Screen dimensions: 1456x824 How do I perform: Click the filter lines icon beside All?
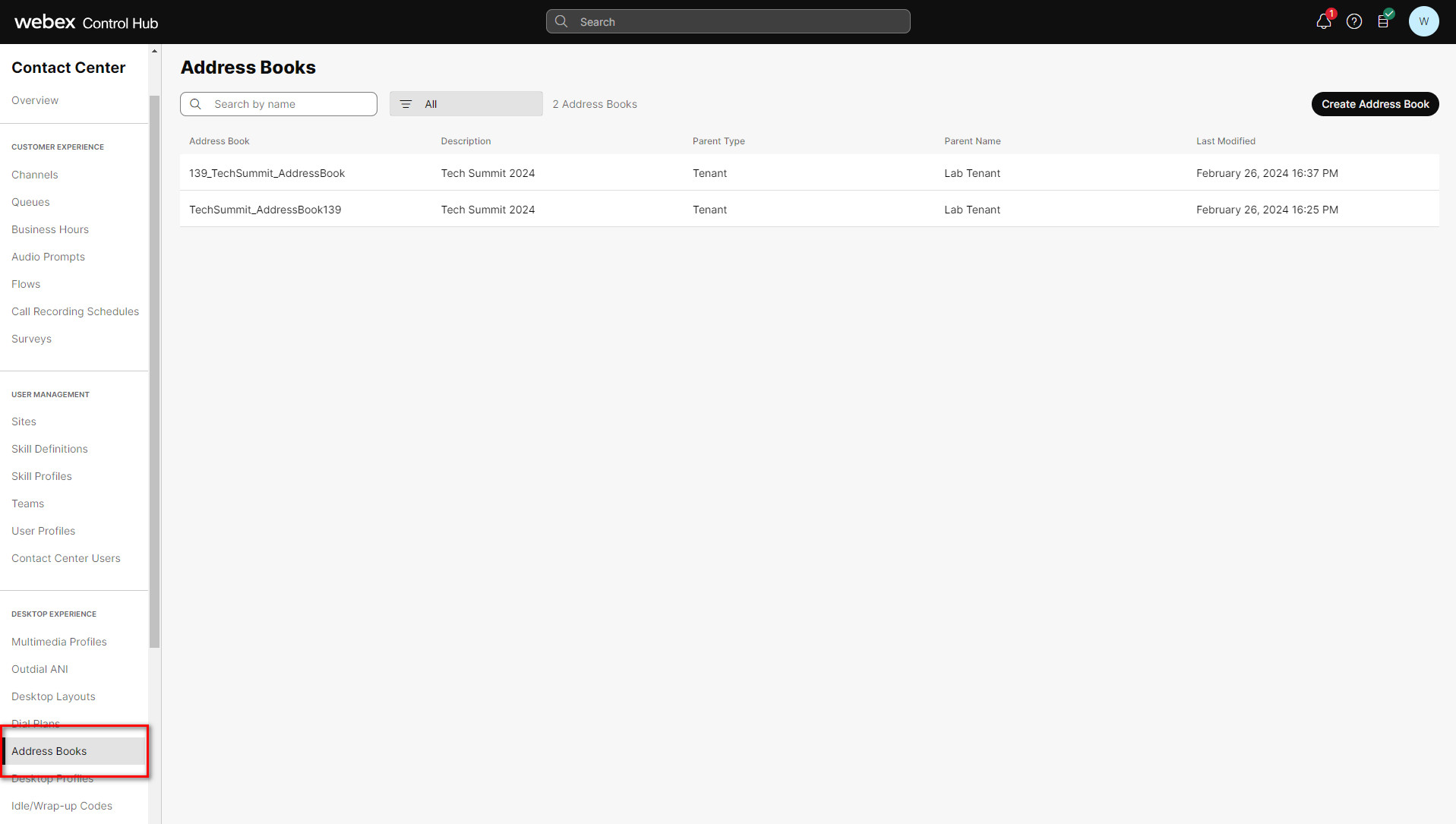(406, 104)
